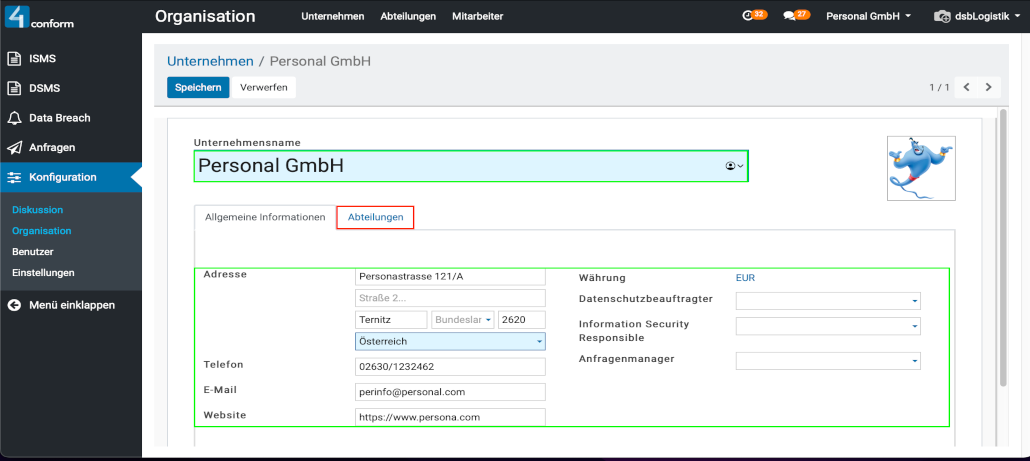Click the Speichern button
Viewport: 1030px width, 461px height.
coord(198,88)
